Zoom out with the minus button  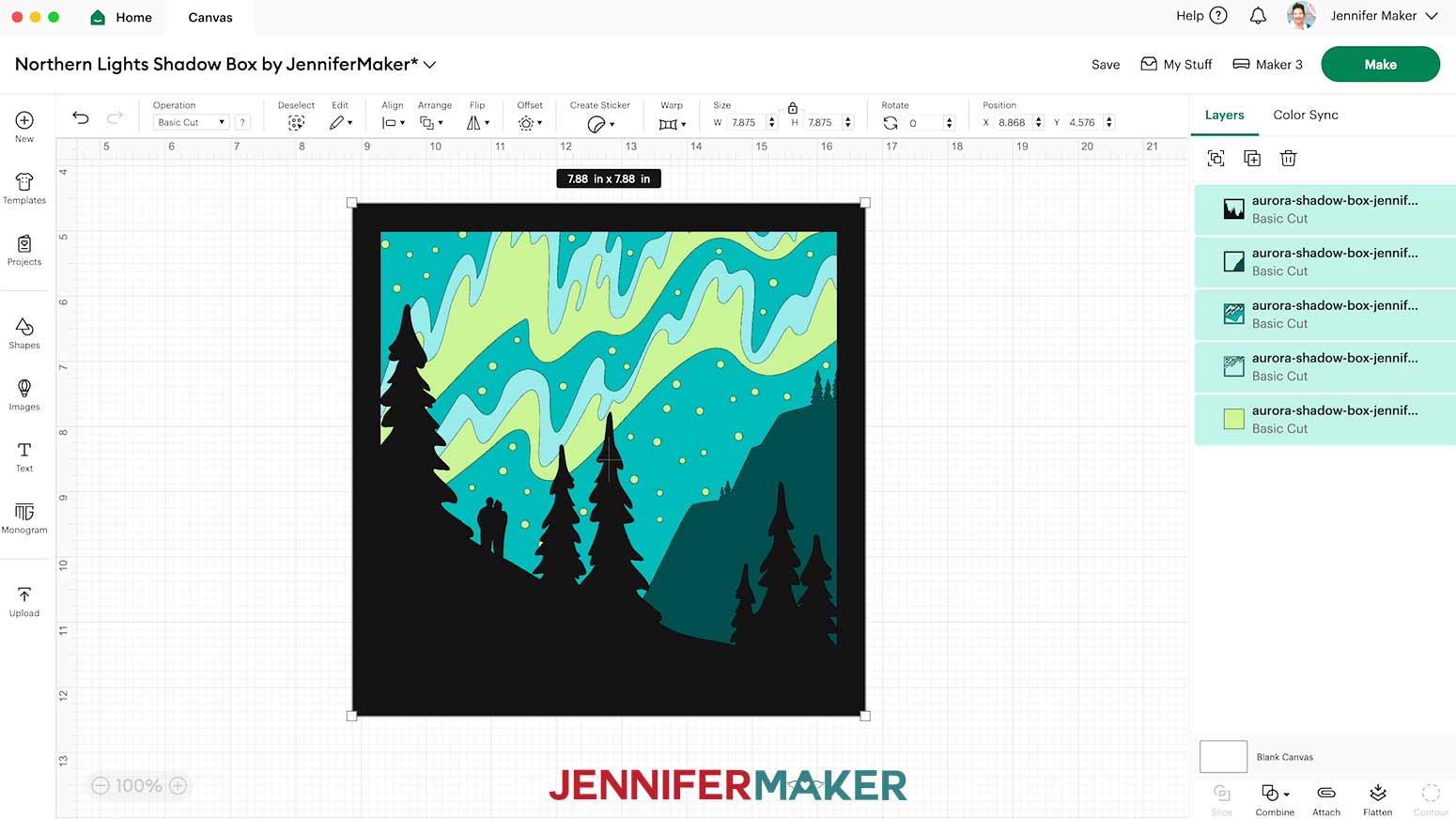click(x=101, y=785)
